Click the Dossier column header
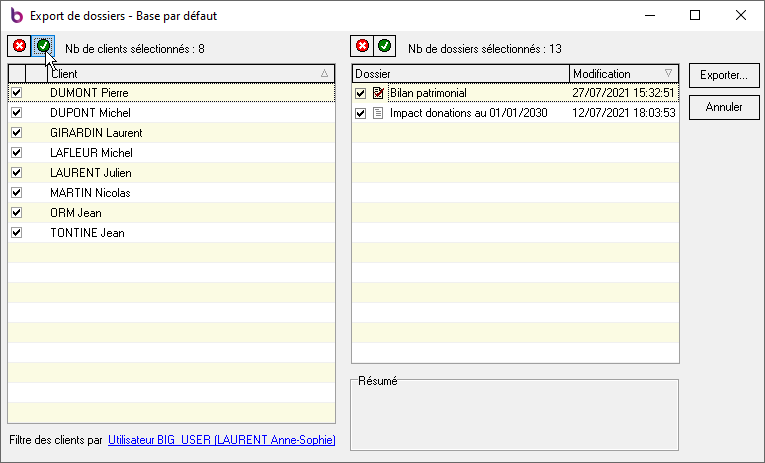The width and height of the screenshot is (765, 463). pyautogui.click(x=461, y=74)
